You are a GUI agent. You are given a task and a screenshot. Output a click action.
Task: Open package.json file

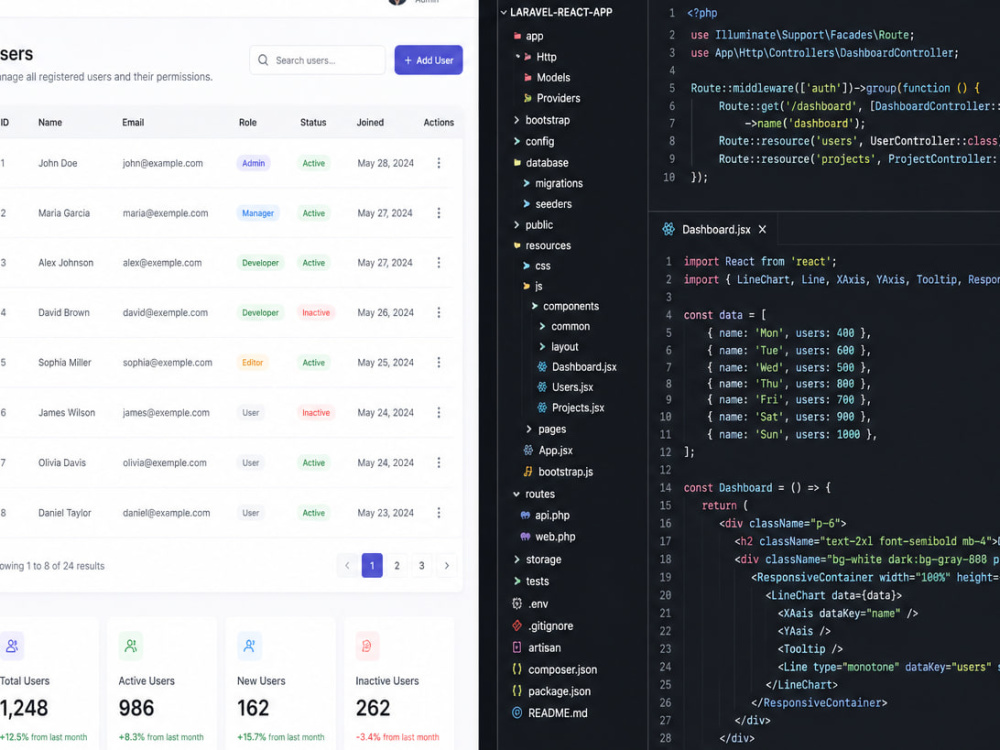(552, 691)
